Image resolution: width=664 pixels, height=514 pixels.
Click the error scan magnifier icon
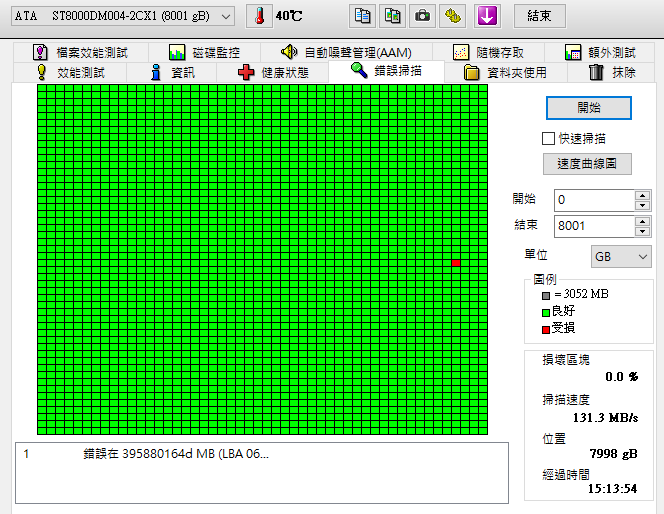click(x=359, y=70)
